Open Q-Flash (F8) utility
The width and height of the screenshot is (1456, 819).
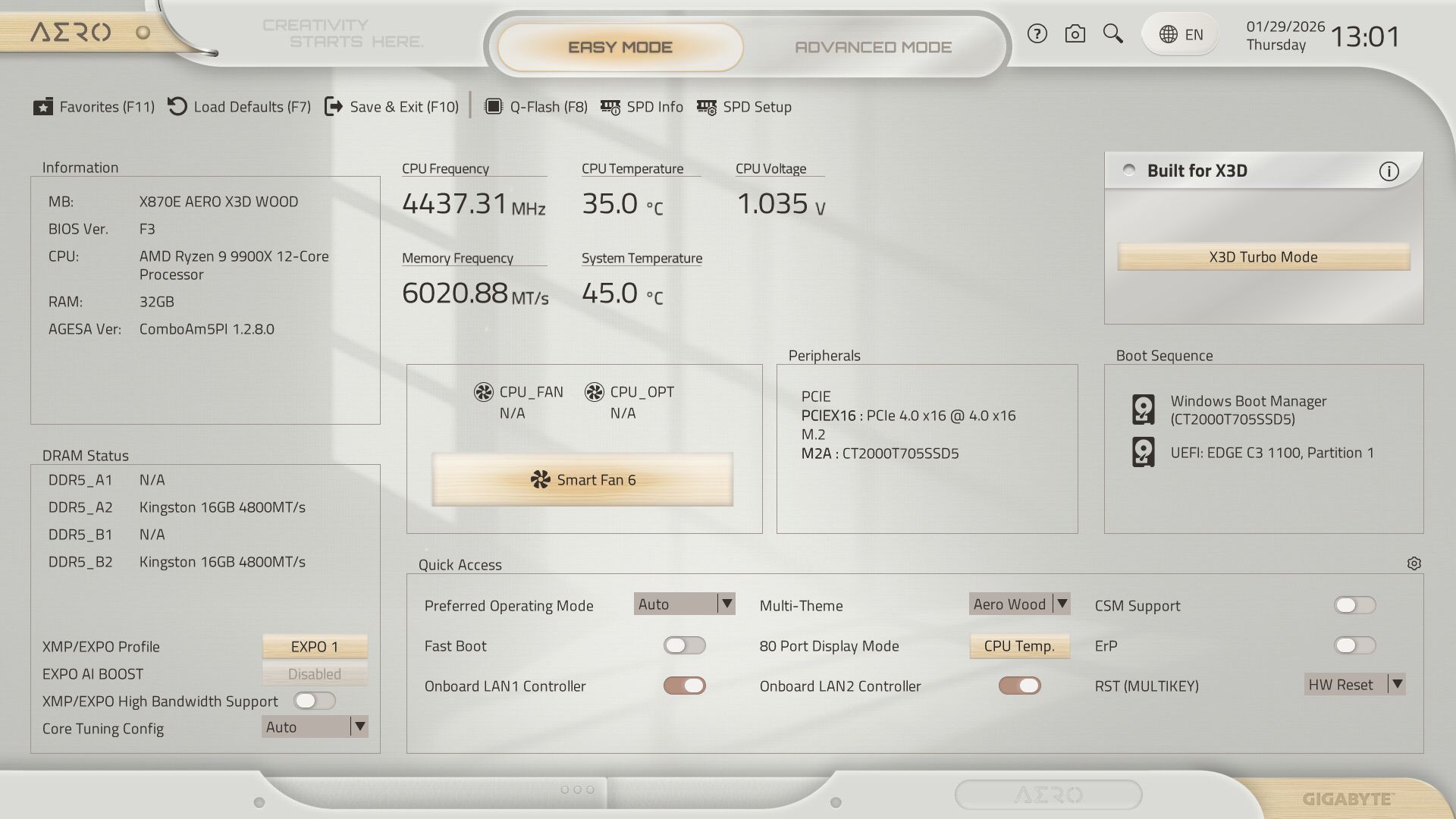click(536, 107)
